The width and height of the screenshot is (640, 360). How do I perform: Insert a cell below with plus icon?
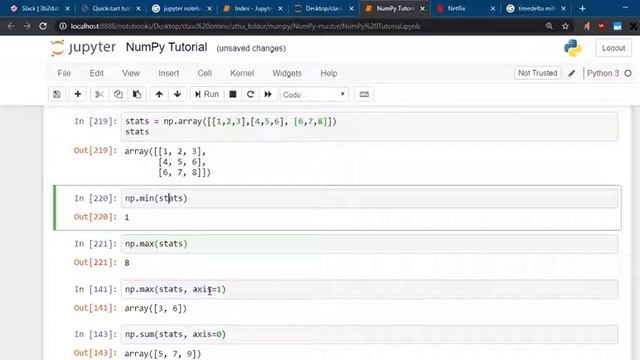[78, 94]
